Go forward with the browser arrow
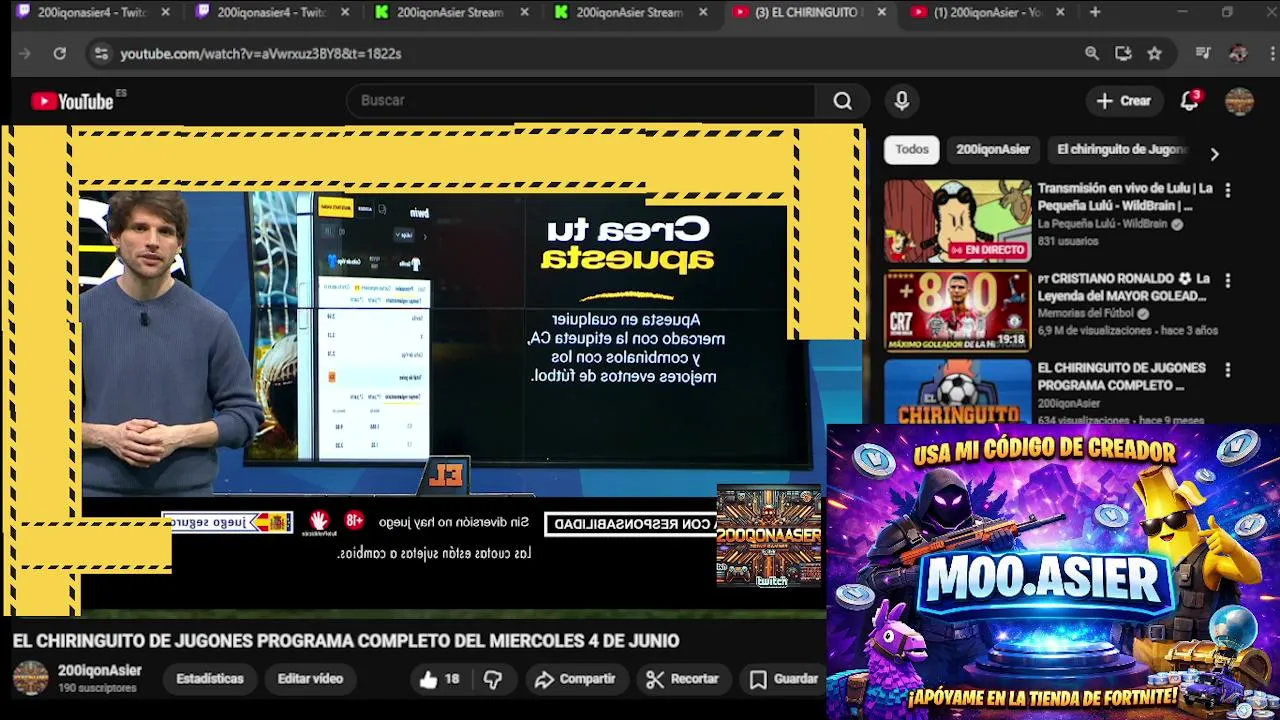The image size is (1280, 720). point(25,54)
